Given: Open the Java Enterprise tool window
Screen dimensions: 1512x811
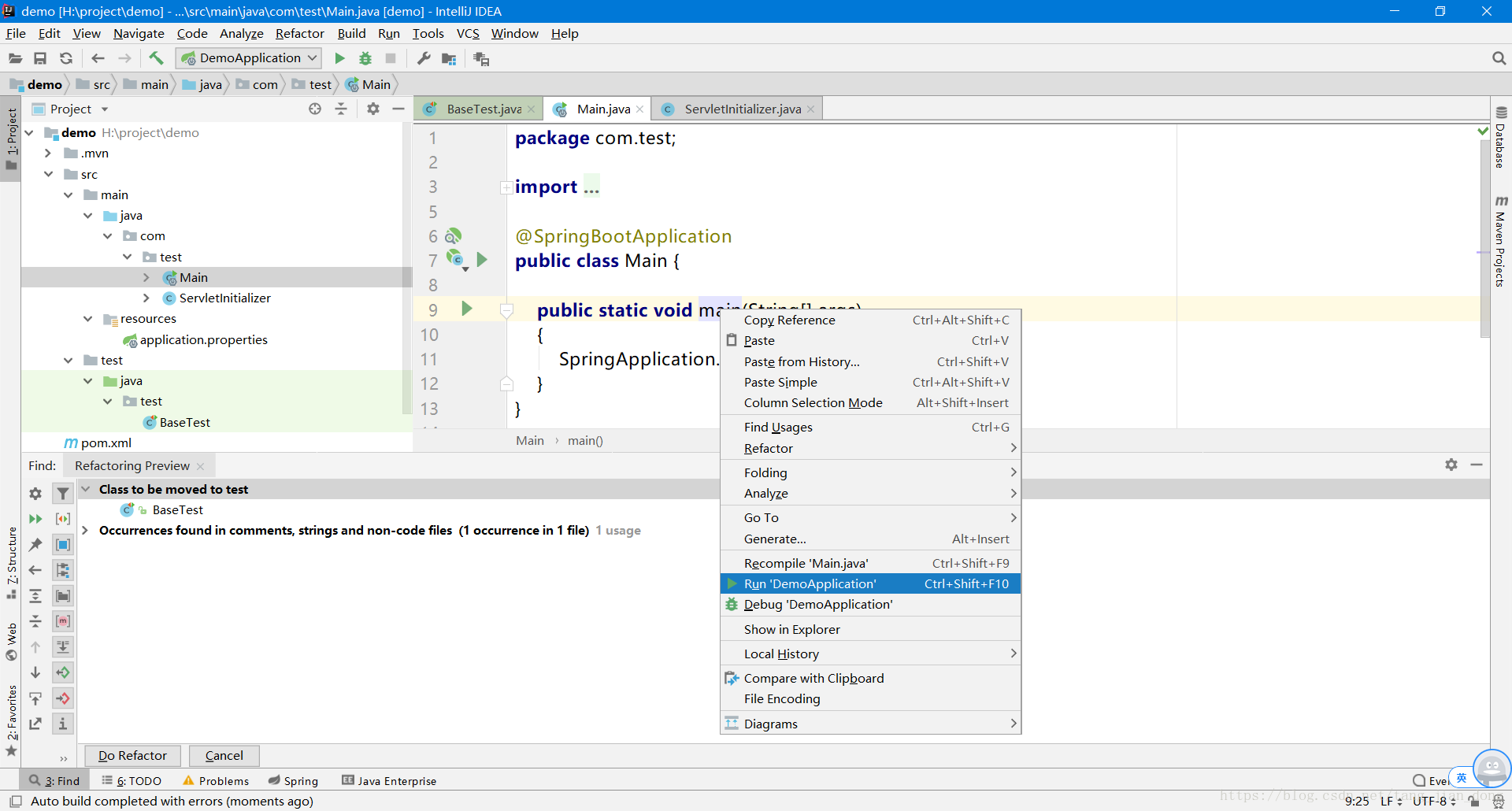Looking at the screenshot, I should click(x=389, y=780).
